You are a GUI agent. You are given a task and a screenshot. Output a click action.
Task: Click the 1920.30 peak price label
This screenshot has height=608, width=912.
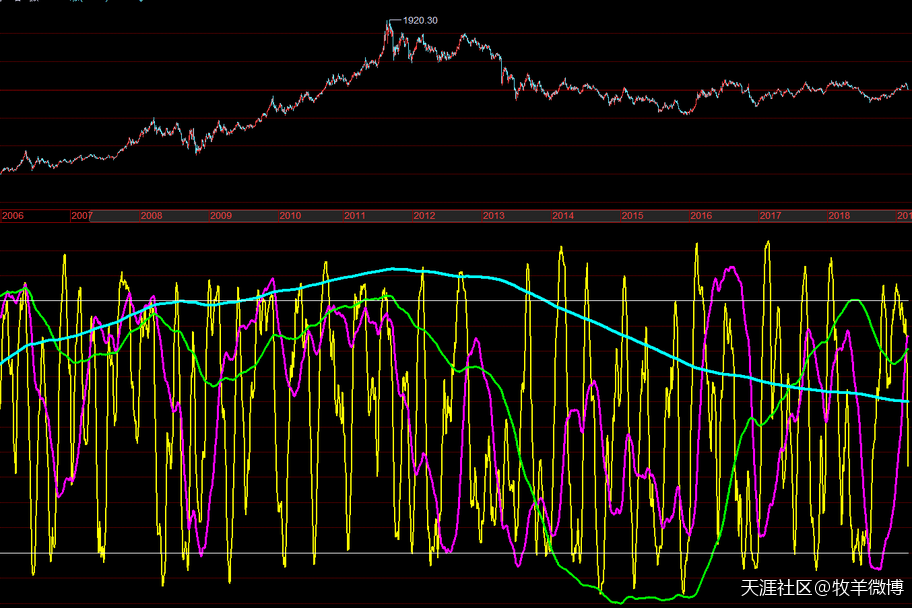[x=421, y=19]
